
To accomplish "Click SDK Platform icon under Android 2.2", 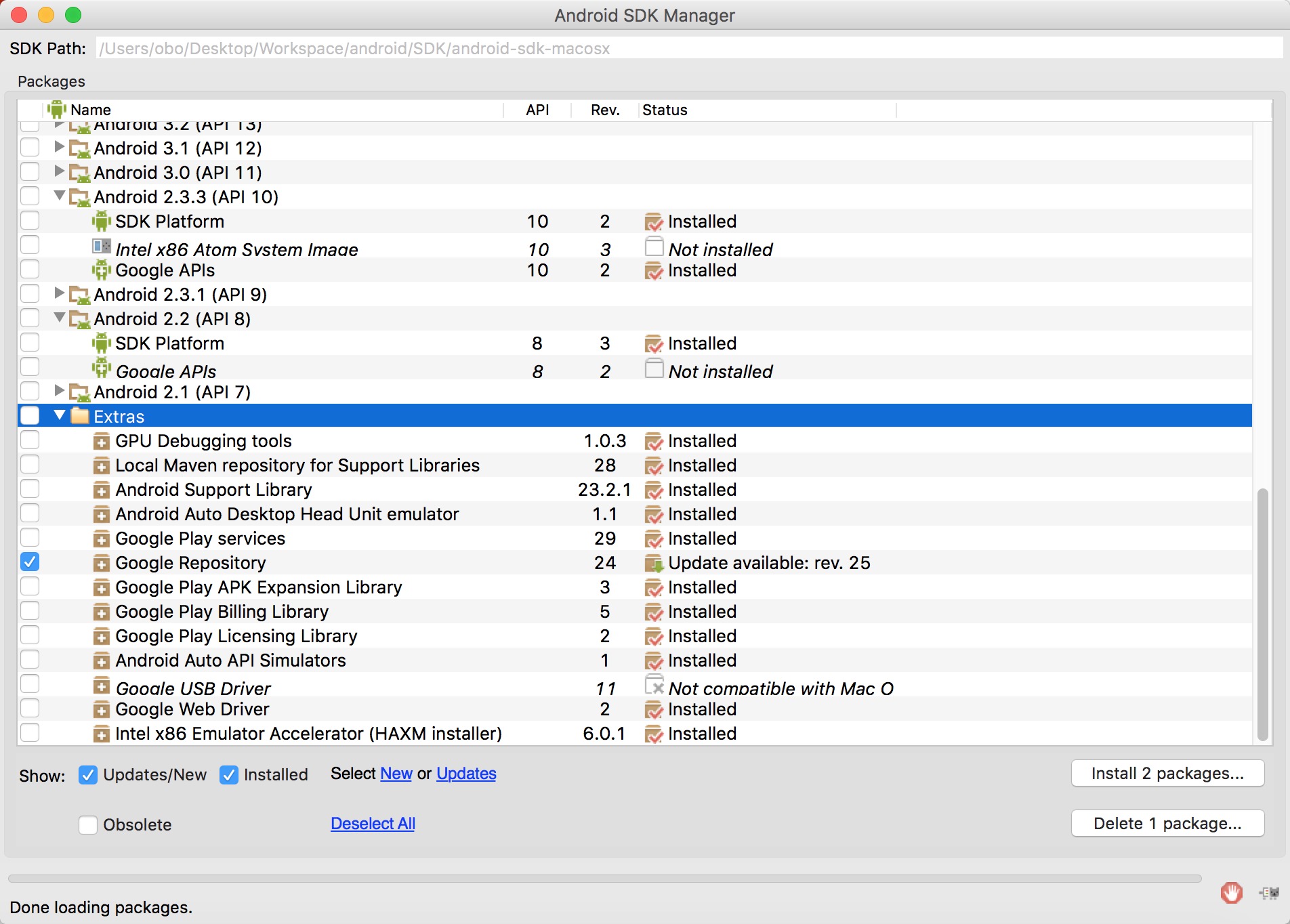I will 101,343.
